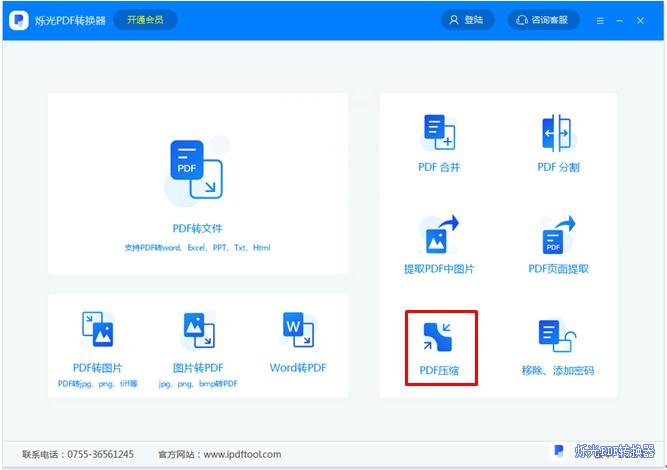The width and height of the screenshot is (667, 470).
Task: Minimize the 烁光PDF转换器 window
Action: [x=620, y=20]
